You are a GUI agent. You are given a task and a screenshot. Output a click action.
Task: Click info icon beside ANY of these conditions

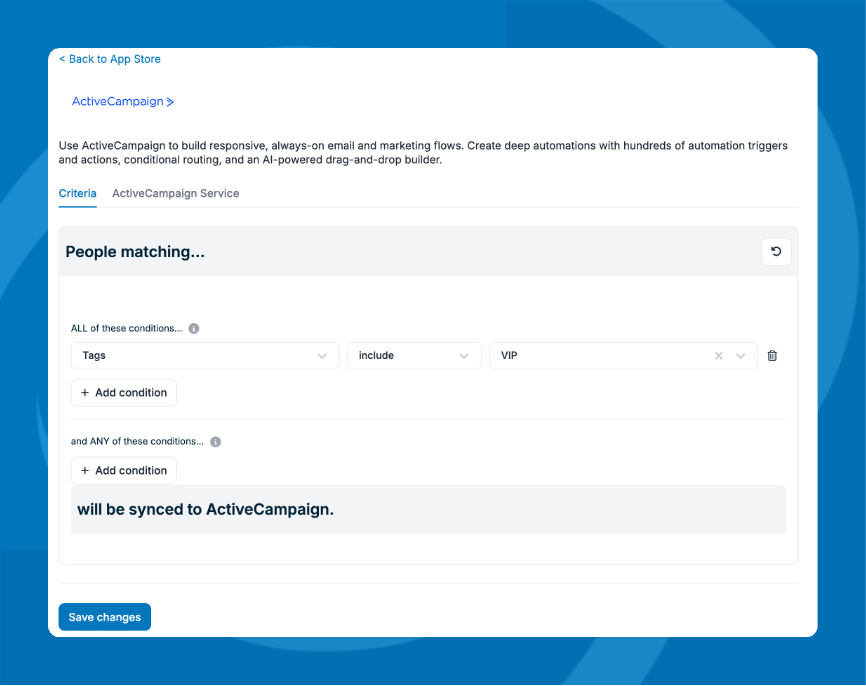pyautogui.click(x=215, y=441)
